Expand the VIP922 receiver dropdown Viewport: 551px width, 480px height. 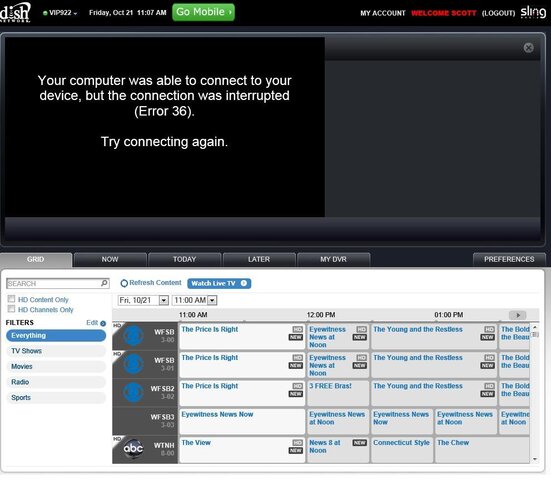click(x=60, y=13)
